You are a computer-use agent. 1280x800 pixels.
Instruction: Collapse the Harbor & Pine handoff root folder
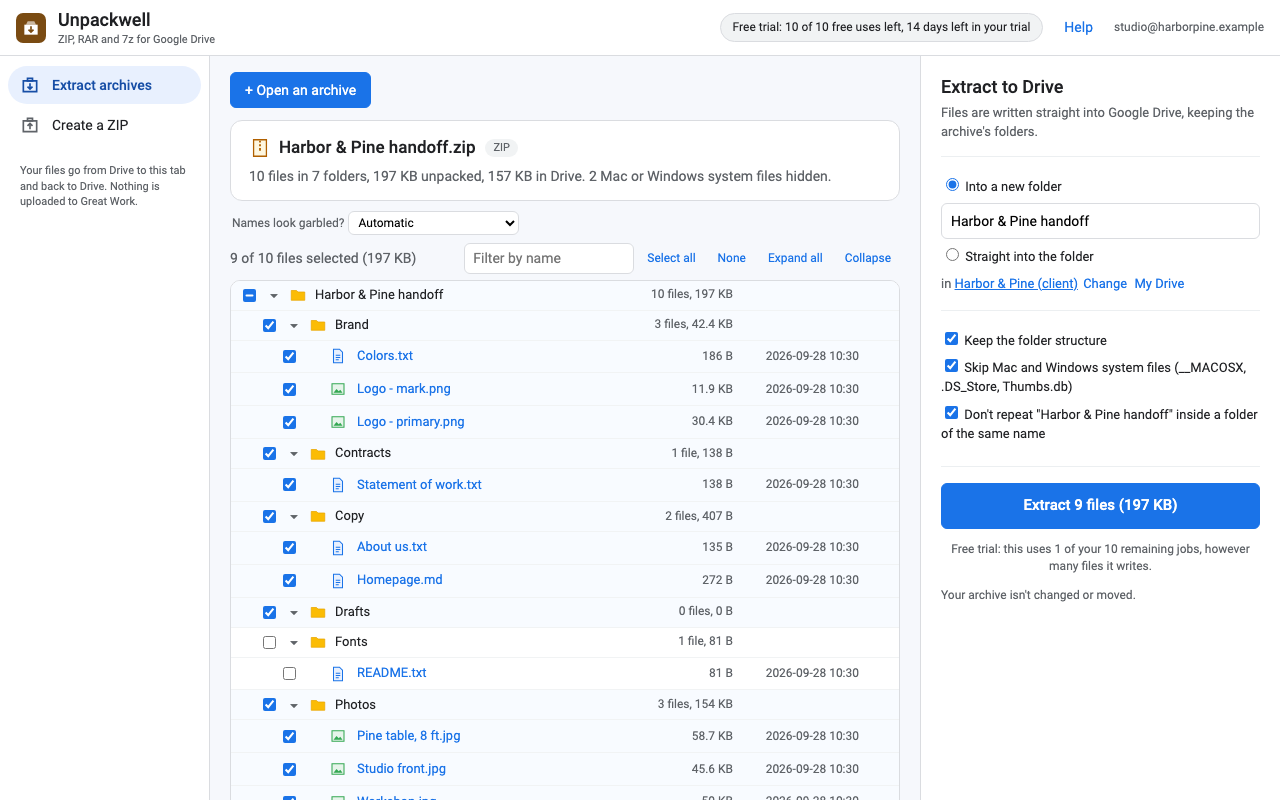(x=274, y=295)
